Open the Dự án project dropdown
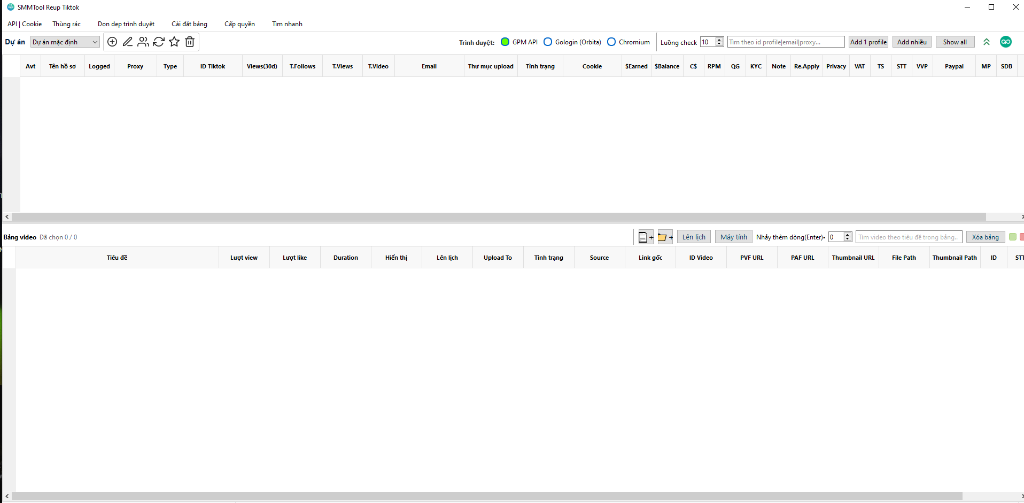1024x503 pixels. 65,42
